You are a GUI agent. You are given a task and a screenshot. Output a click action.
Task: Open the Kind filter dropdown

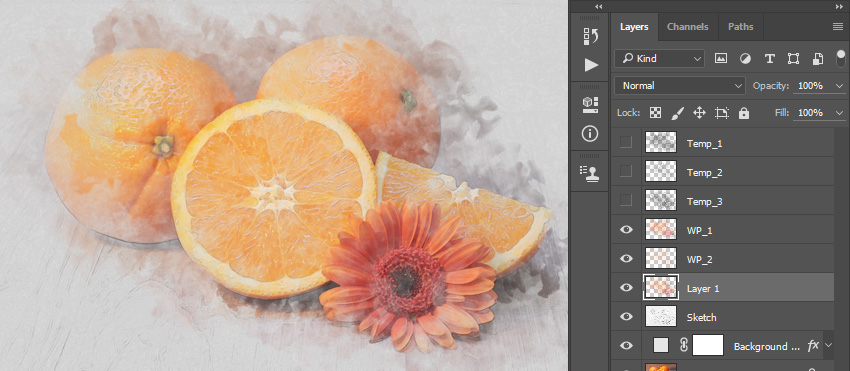click(x=659, y=59)
